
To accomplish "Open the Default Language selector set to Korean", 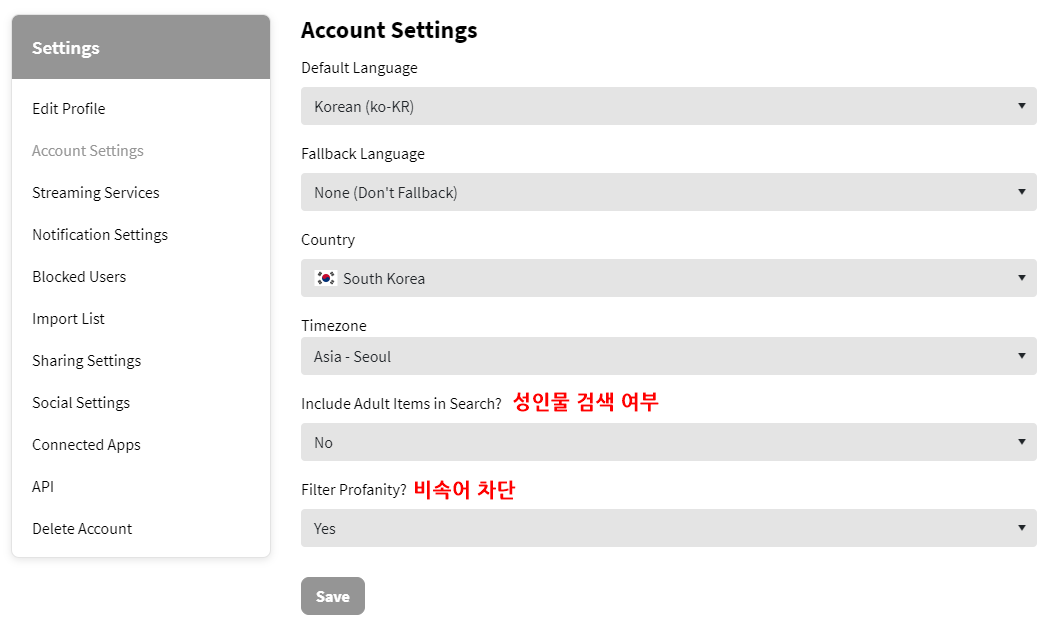I will (x=668, y=106).
